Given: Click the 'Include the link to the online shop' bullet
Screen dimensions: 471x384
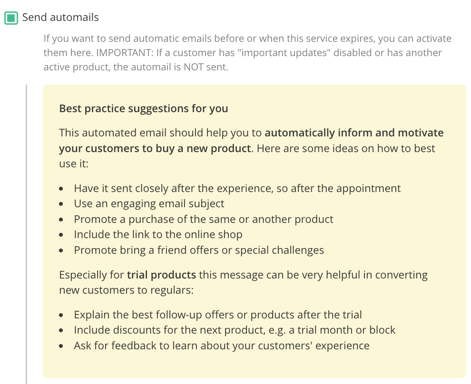Looking at the screenshot, I should (158, 235).
